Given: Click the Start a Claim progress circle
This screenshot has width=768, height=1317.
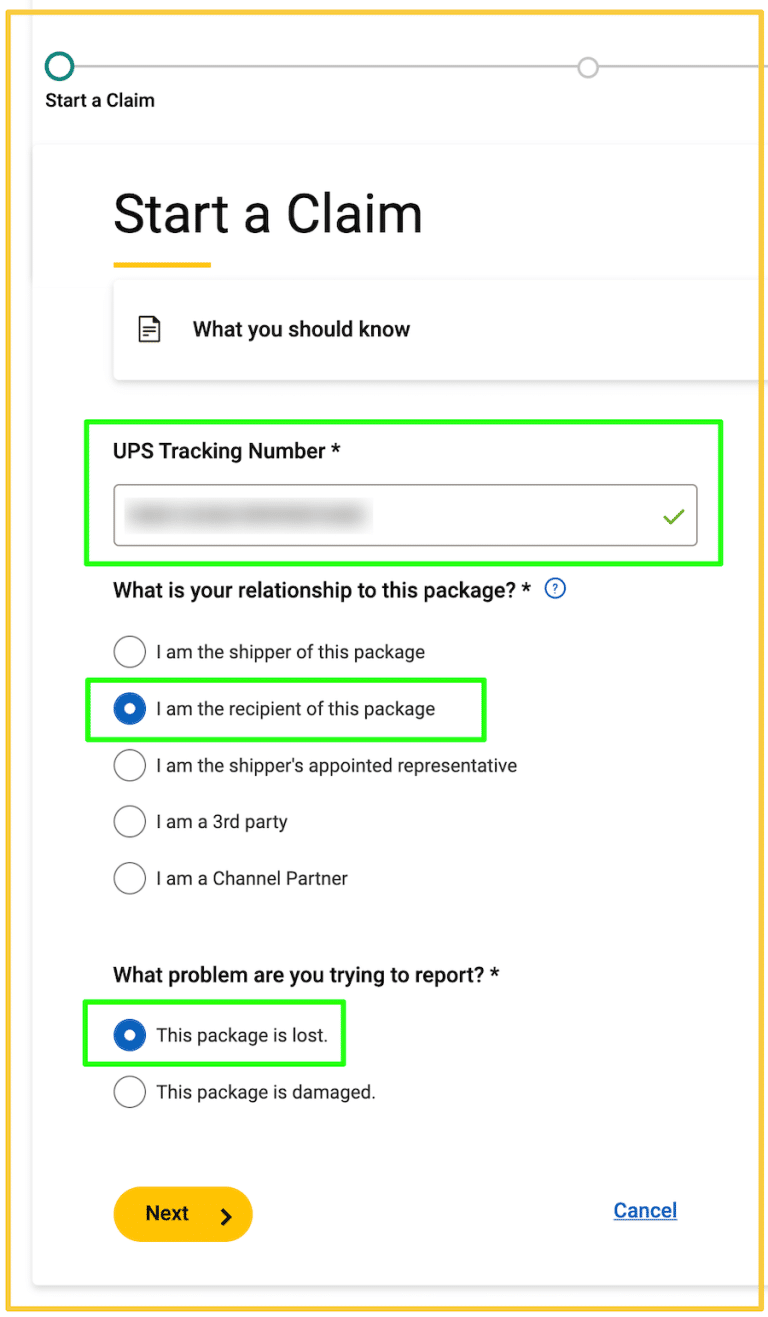Looking at the screenshot, I should click(x=59, y=66).
